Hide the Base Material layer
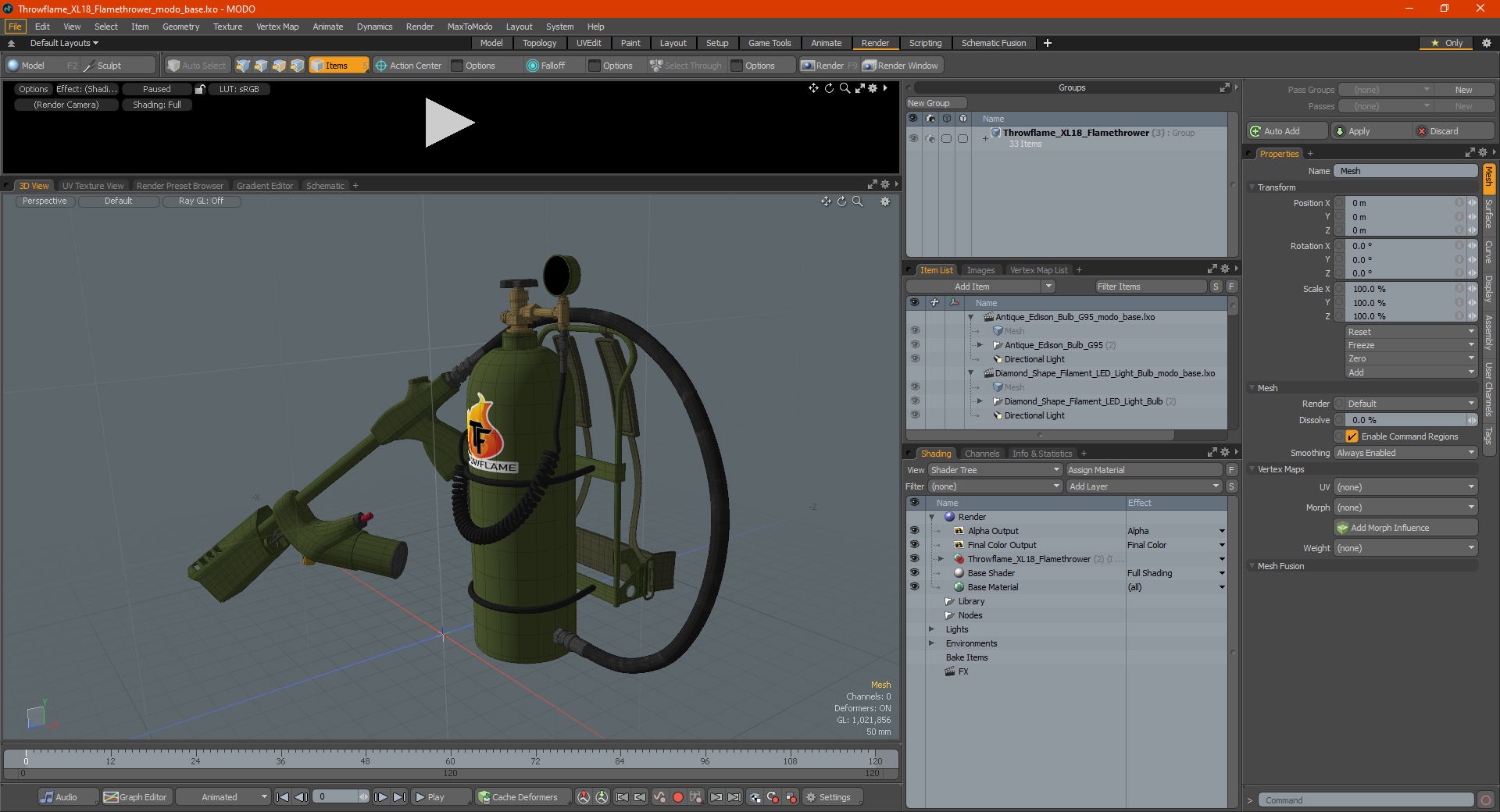The width and height of the screenshot is (1500, 812). [x=914, y=587]
